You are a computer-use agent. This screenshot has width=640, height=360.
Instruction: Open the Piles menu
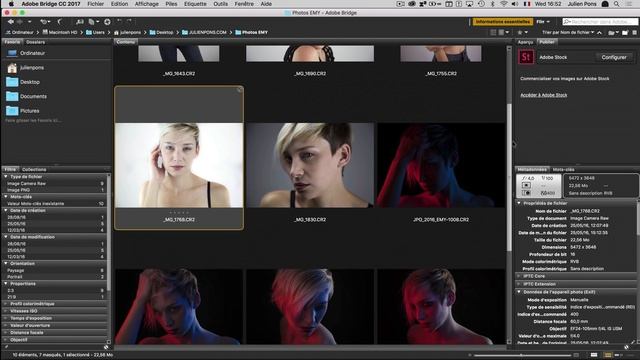tap(171, 4)
